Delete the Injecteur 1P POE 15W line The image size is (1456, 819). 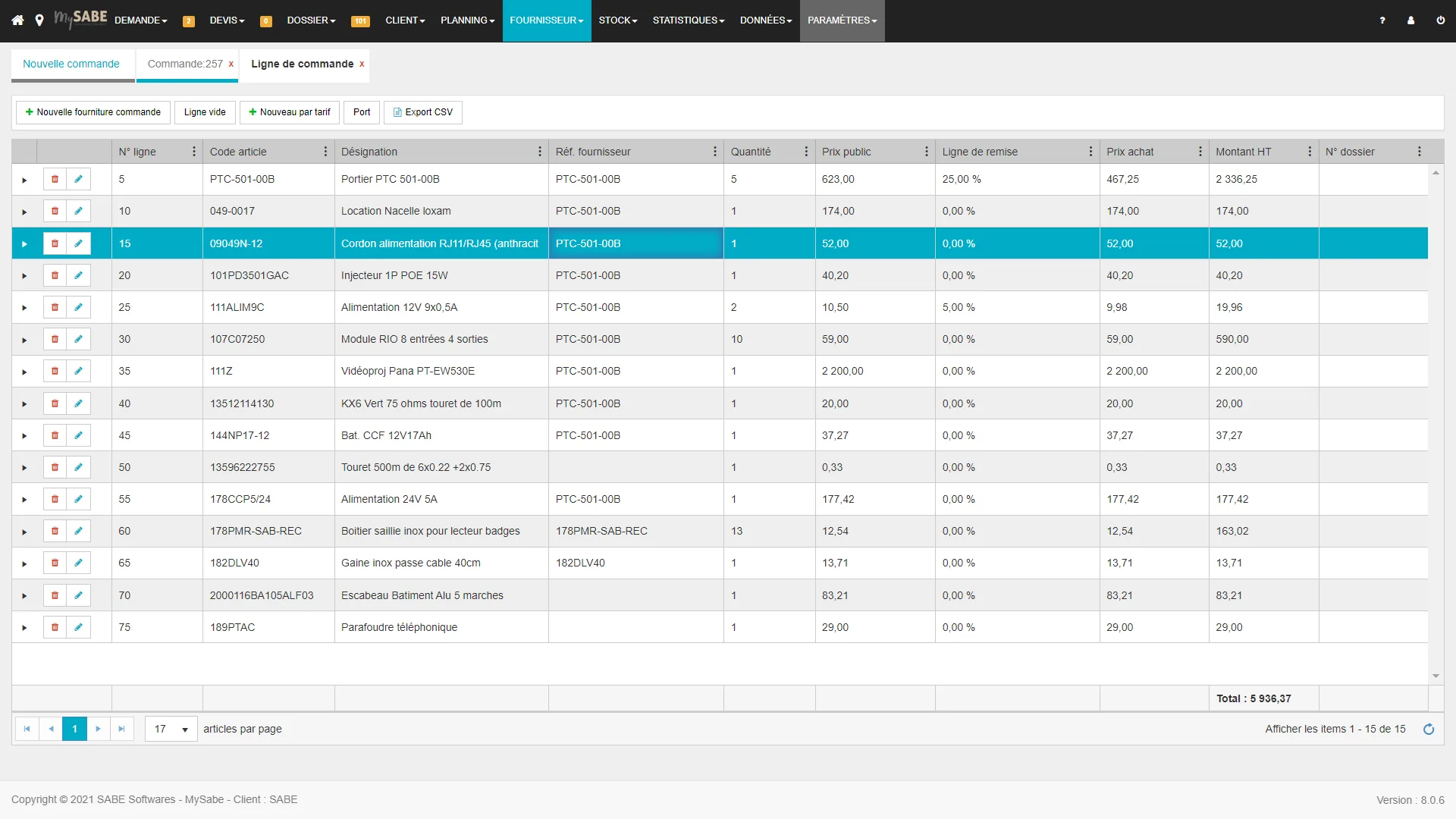coord(55,275)
